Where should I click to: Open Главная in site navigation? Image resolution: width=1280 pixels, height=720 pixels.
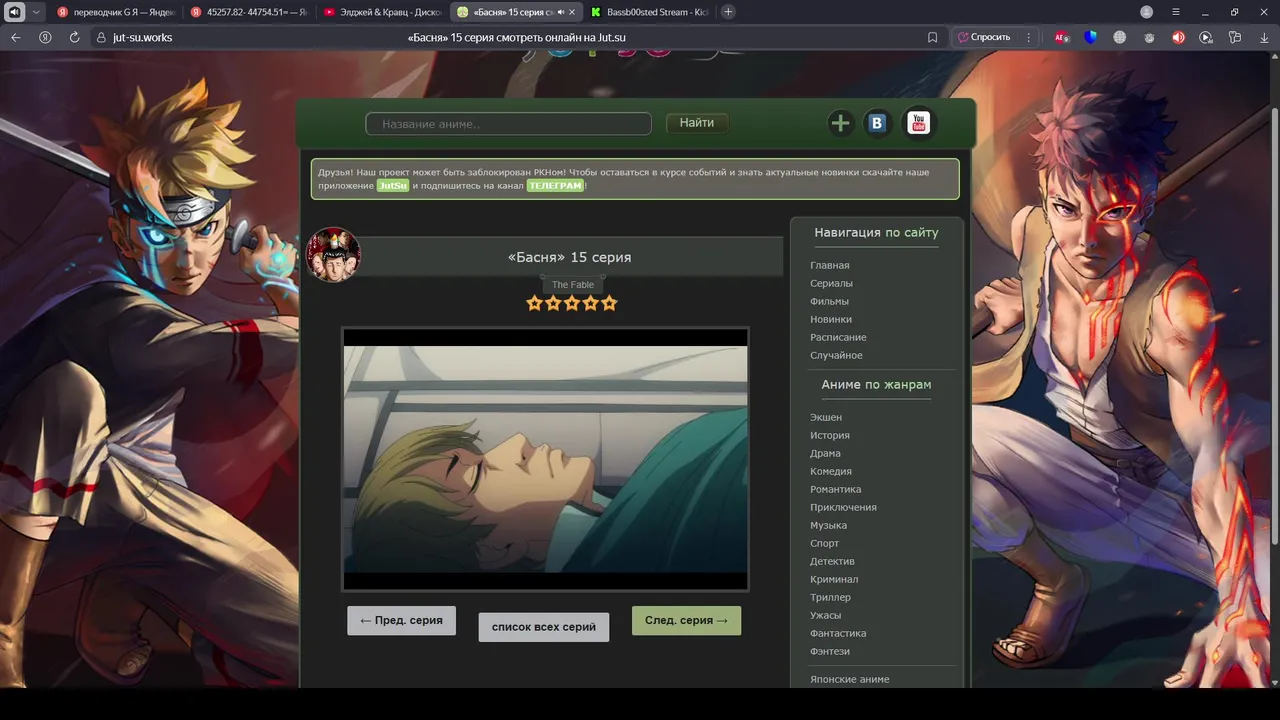(x=829, y=265)
